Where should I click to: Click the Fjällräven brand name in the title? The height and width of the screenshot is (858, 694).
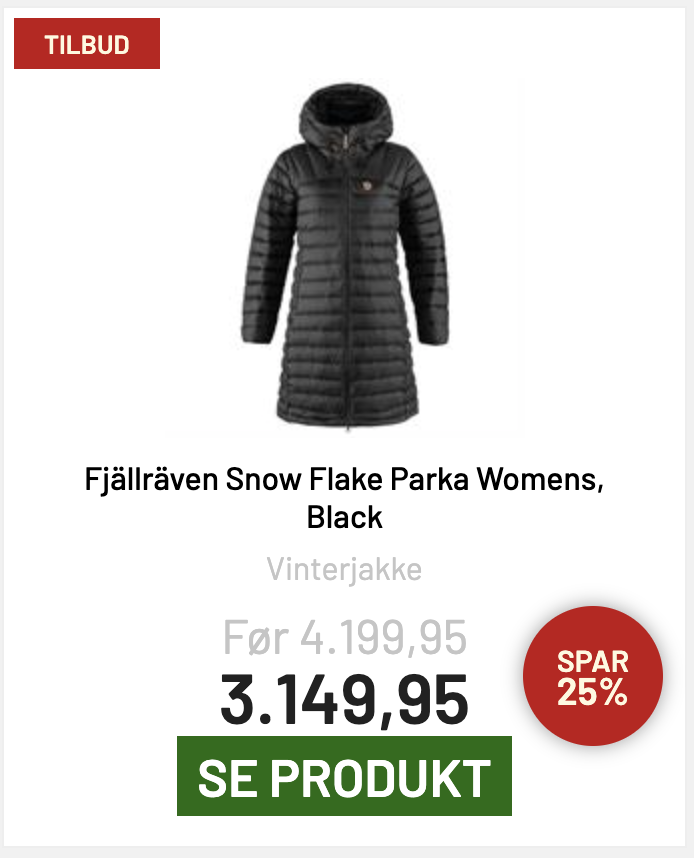tap(152, 479)
